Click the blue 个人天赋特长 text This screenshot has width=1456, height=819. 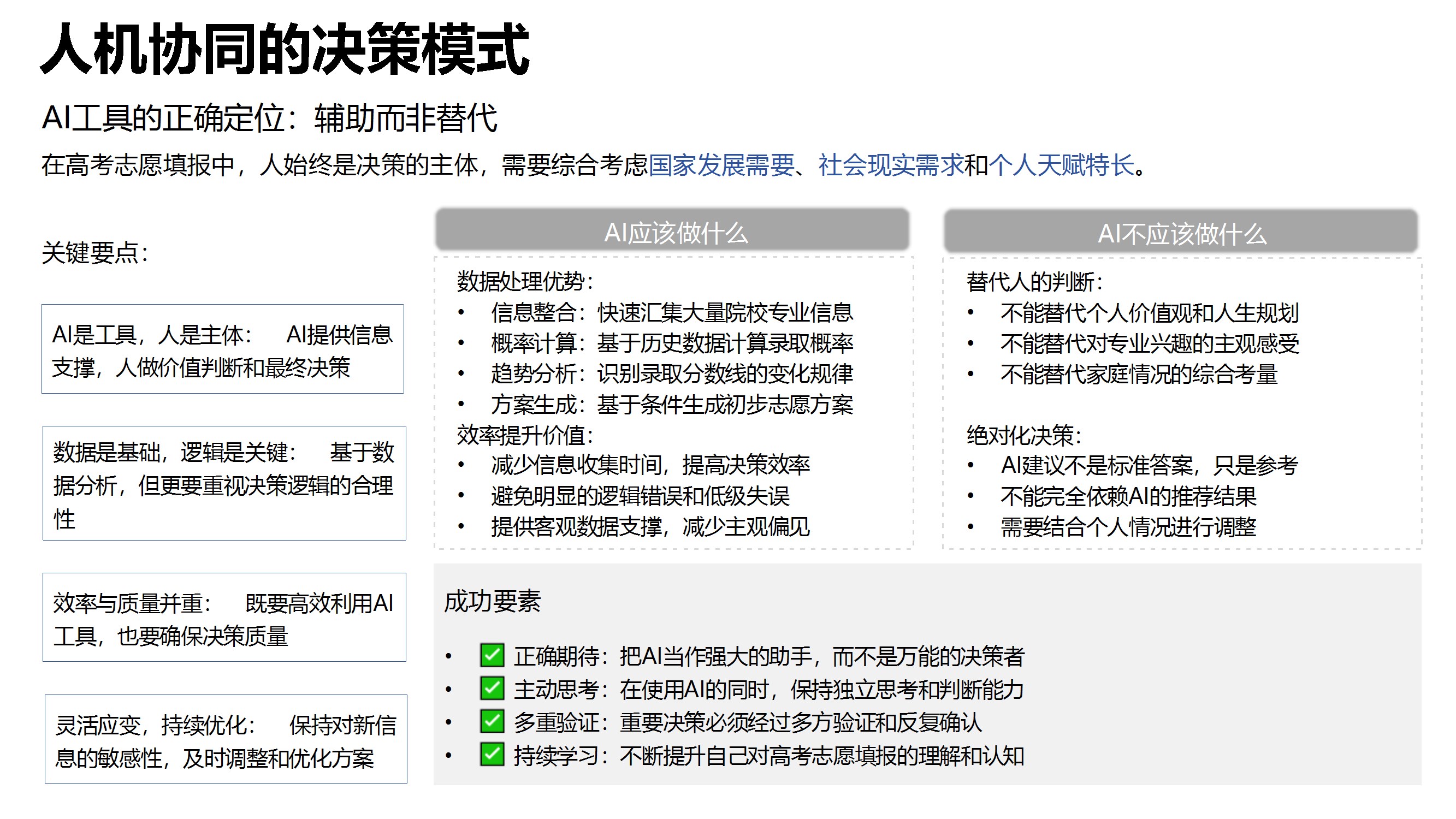1061,165
